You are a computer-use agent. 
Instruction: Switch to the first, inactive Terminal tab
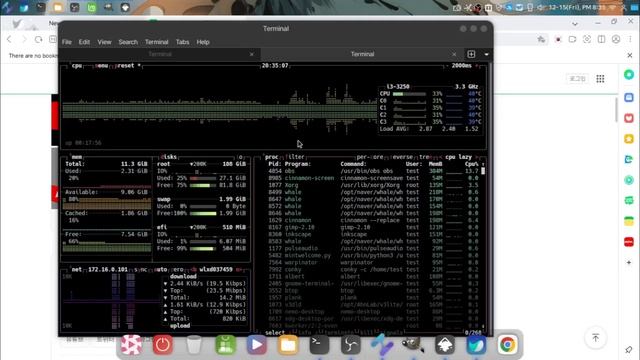160,54
